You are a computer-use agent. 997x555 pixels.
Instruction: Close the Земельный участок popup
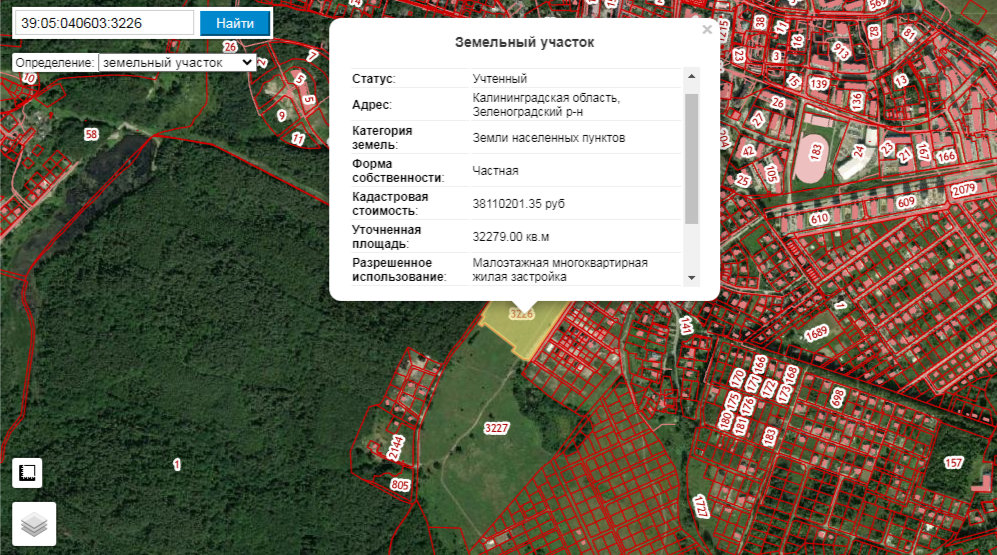tap(707, 31)
